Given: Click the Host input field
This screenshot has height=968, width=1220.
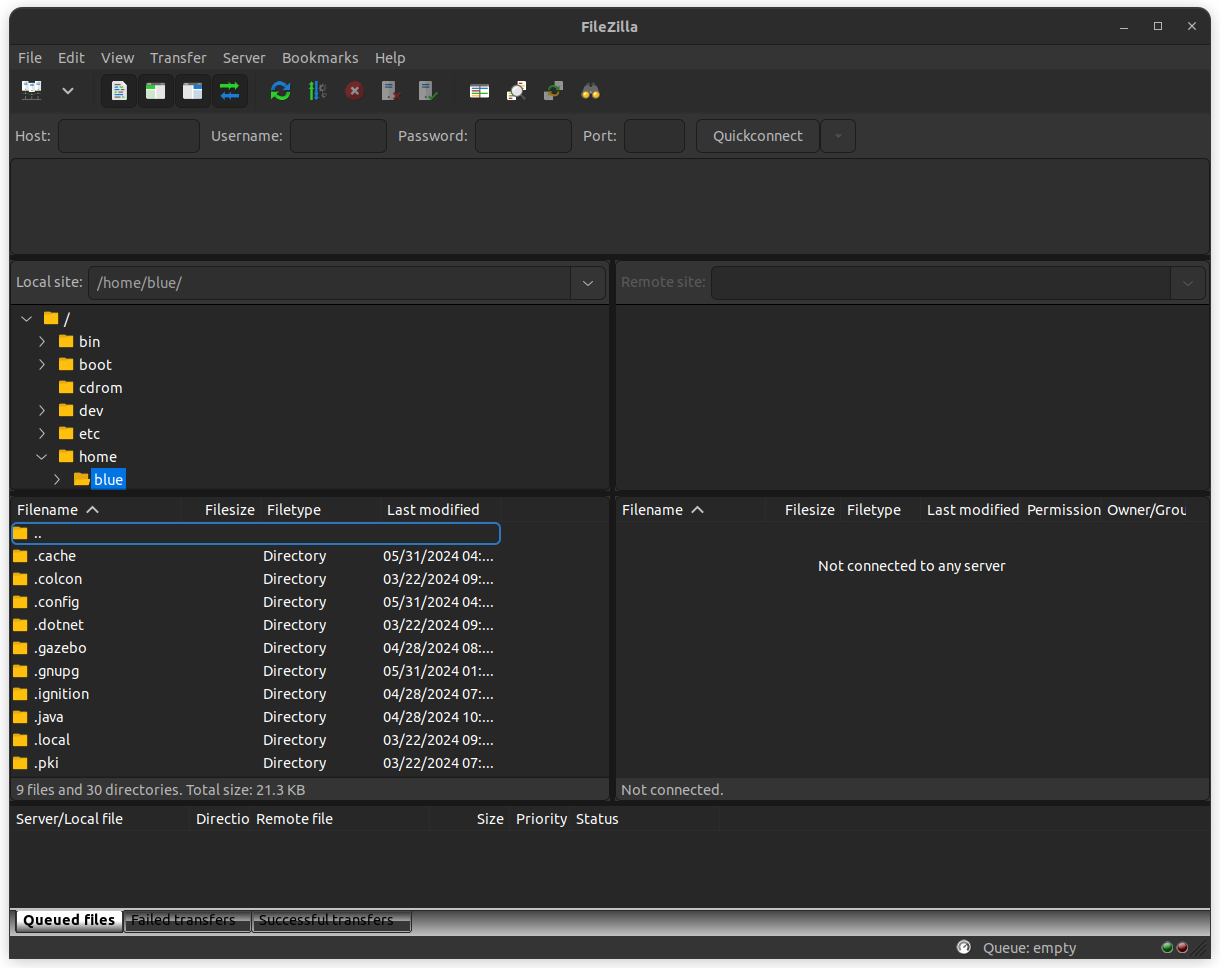Looking at the screenshot, I should pos(129,136).
